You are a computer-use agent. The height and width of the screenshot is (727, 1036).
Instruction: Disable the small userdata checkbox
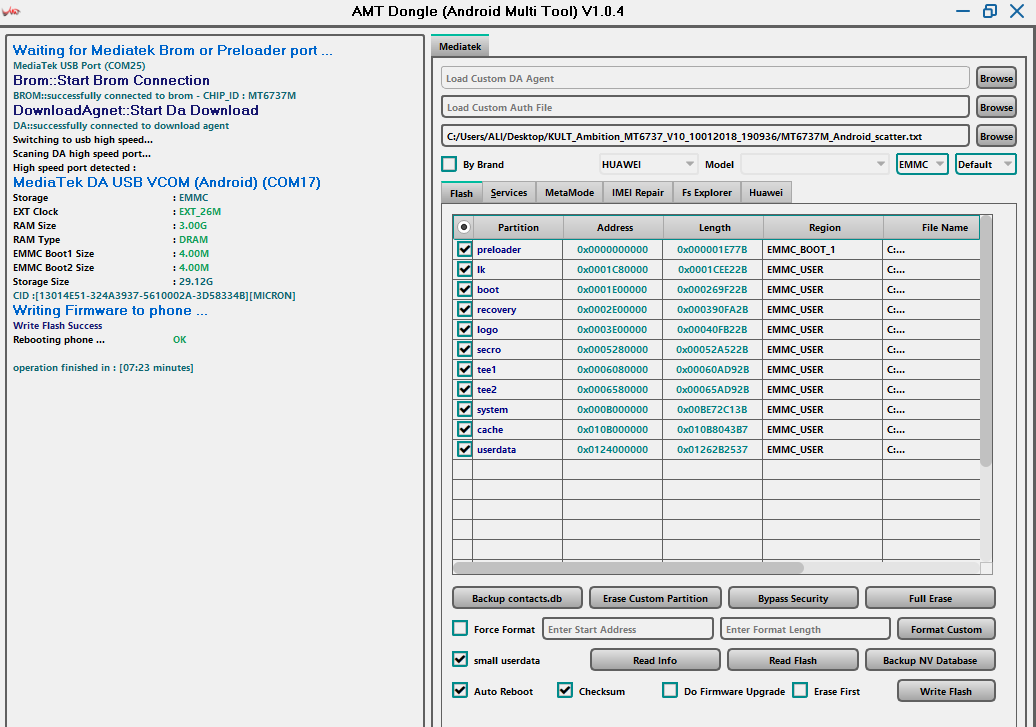pyautogui.click(x=460, y=659)
